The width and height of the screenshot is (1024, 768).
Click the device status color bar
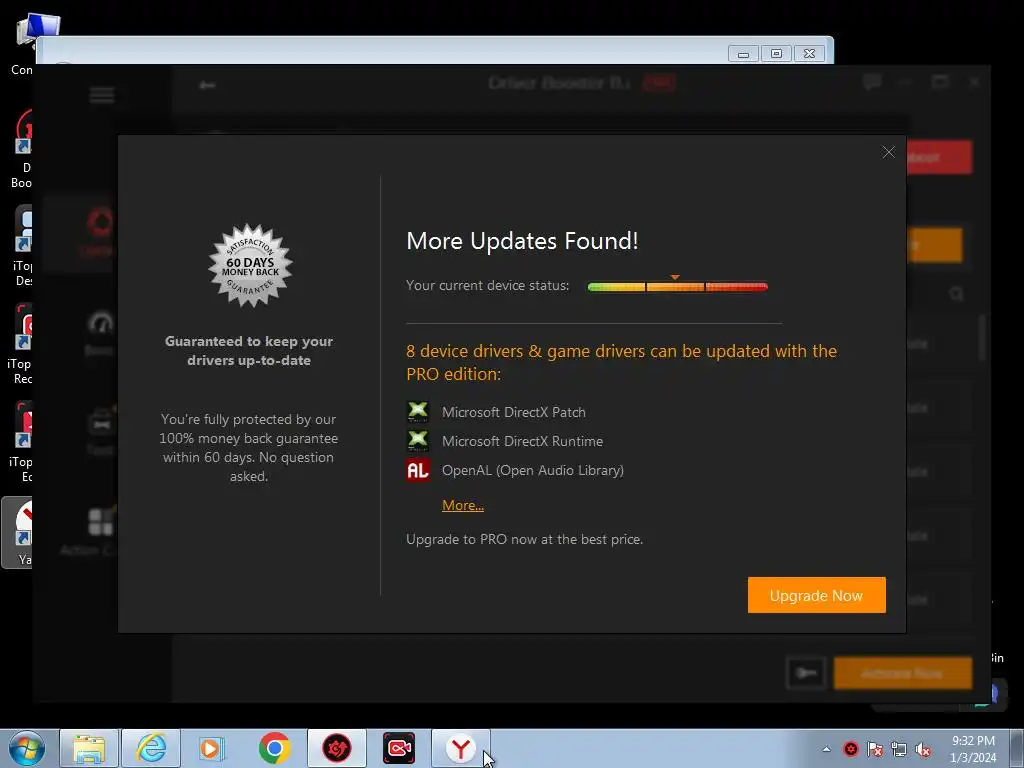tap(677, 286)
